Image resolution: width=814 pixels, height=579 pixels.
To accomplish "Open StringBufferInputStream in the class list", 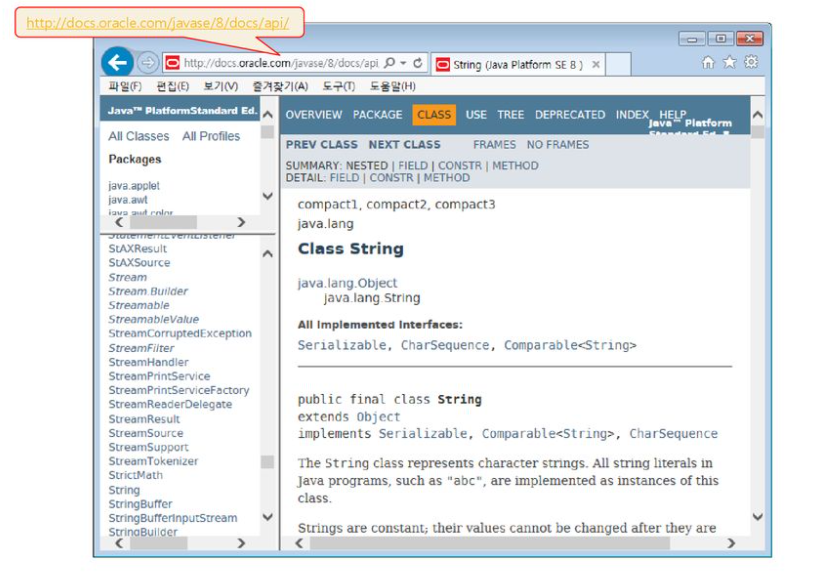I will (173, 518).
